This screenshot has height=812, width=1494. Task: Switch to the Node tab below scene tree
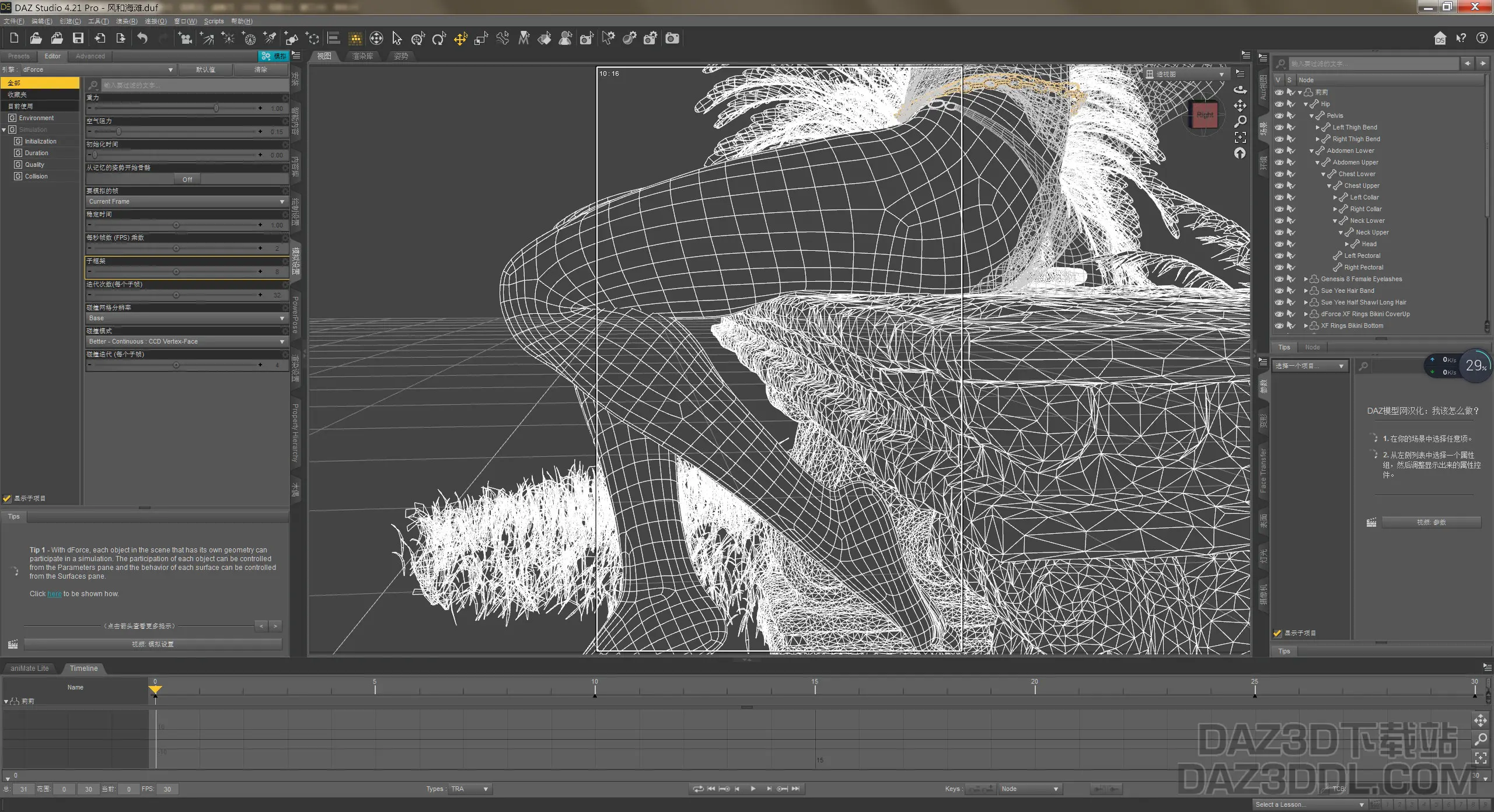tap(1313, 347)
